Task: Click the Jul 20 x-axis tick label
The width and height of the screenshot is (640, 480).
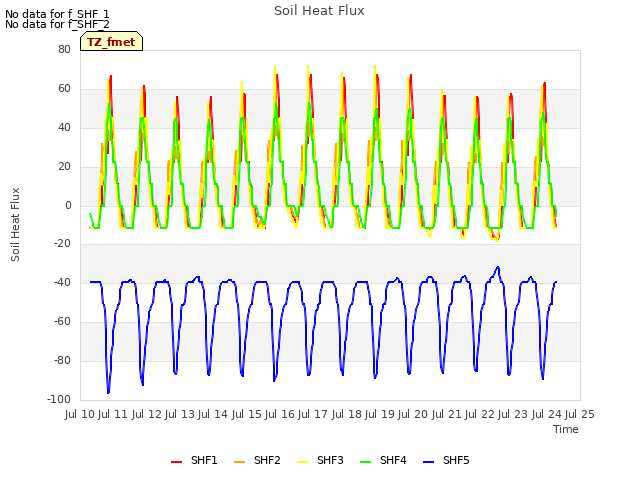Action: click(413, 414)
